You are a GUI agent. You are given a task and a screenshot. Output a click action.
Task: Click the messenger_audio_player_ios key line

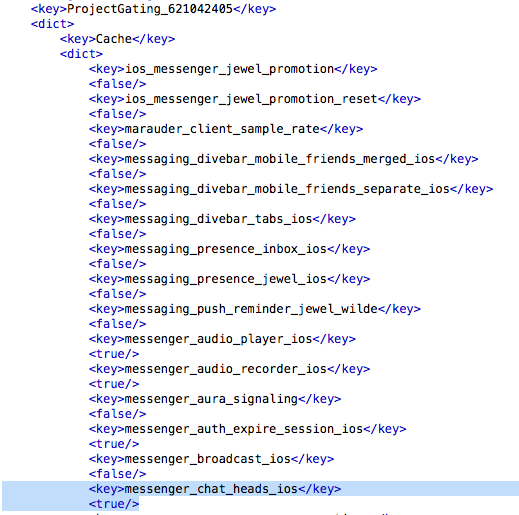point(222,339)
